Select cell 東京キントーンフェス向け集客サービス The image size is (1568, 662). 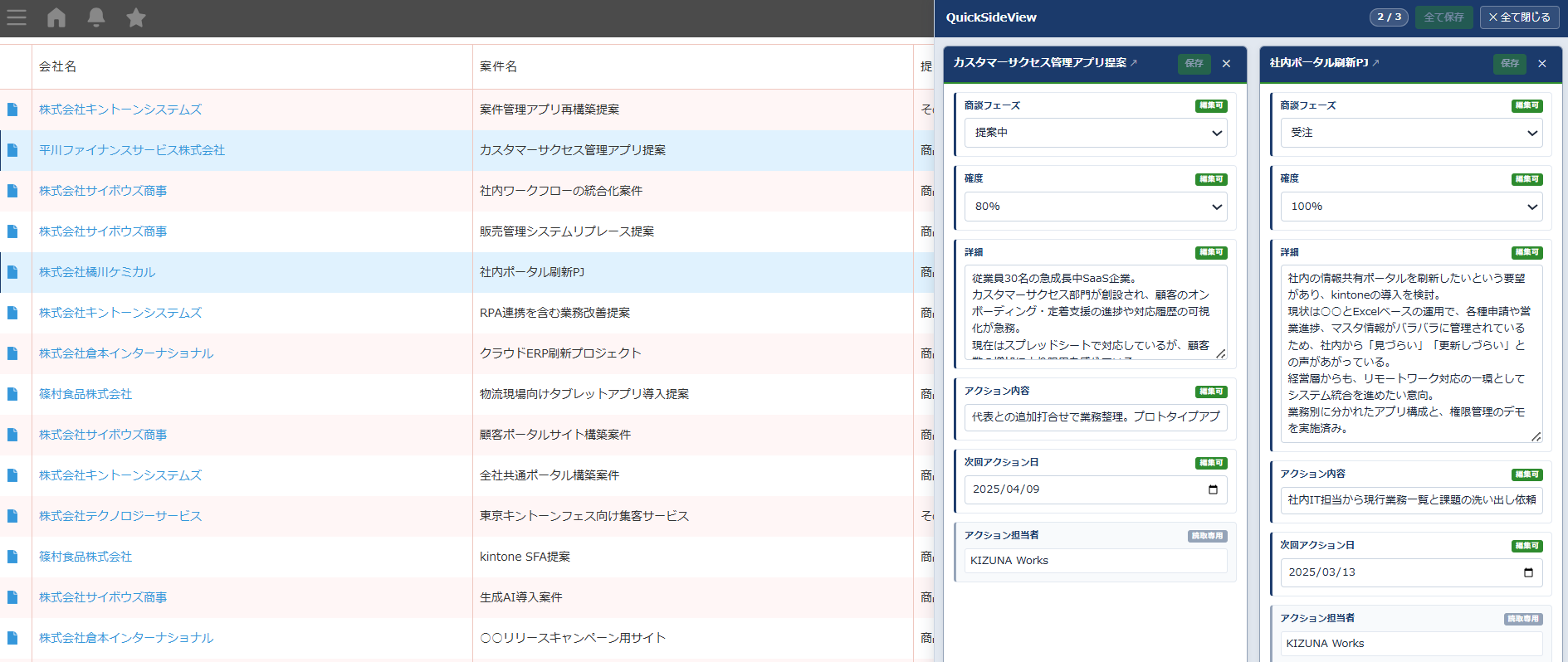coord(692,516)
